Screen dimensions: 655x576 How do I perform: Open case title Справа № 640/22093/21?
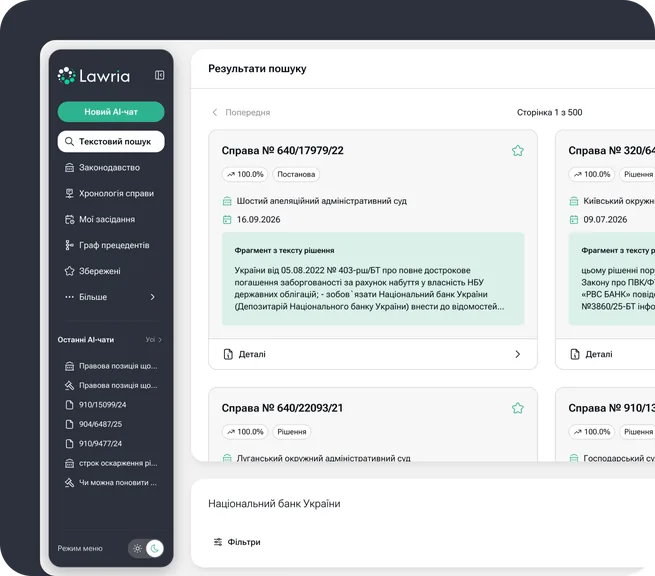(x=282, y=408)
